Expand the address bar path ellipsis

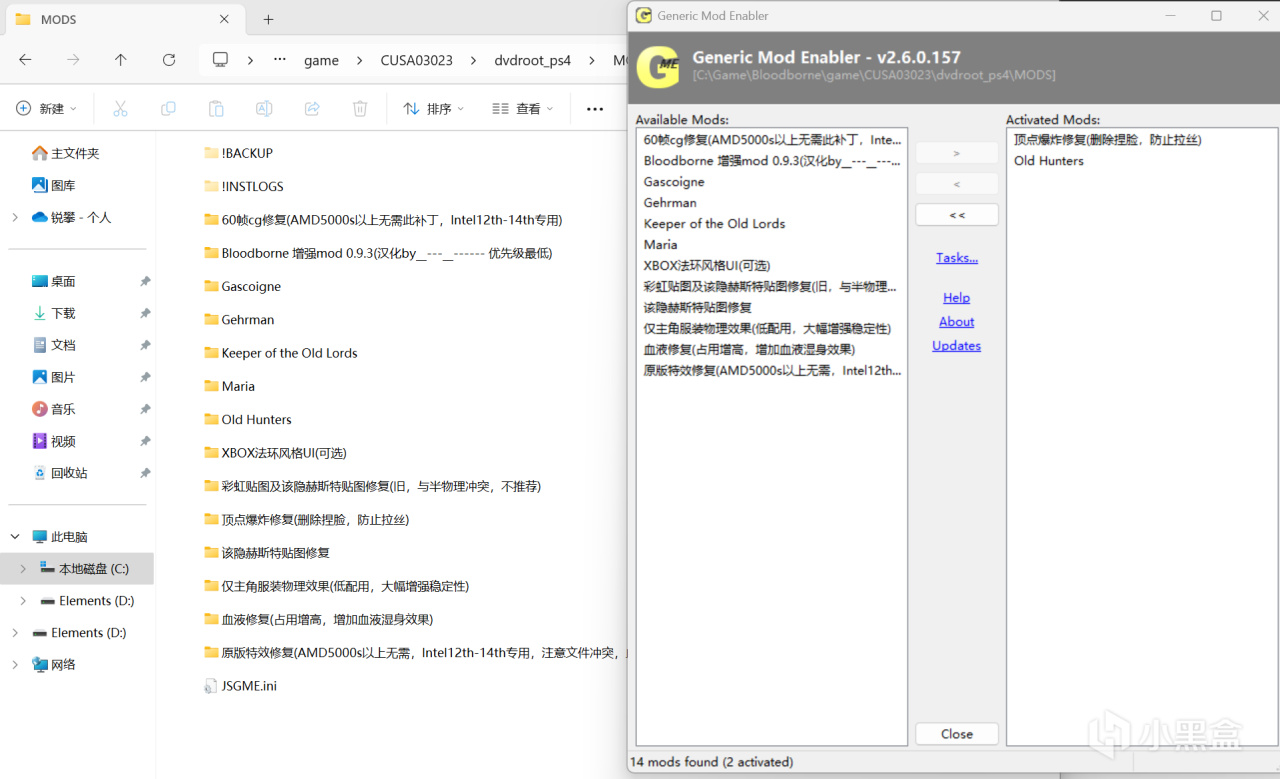click(280, 60)
